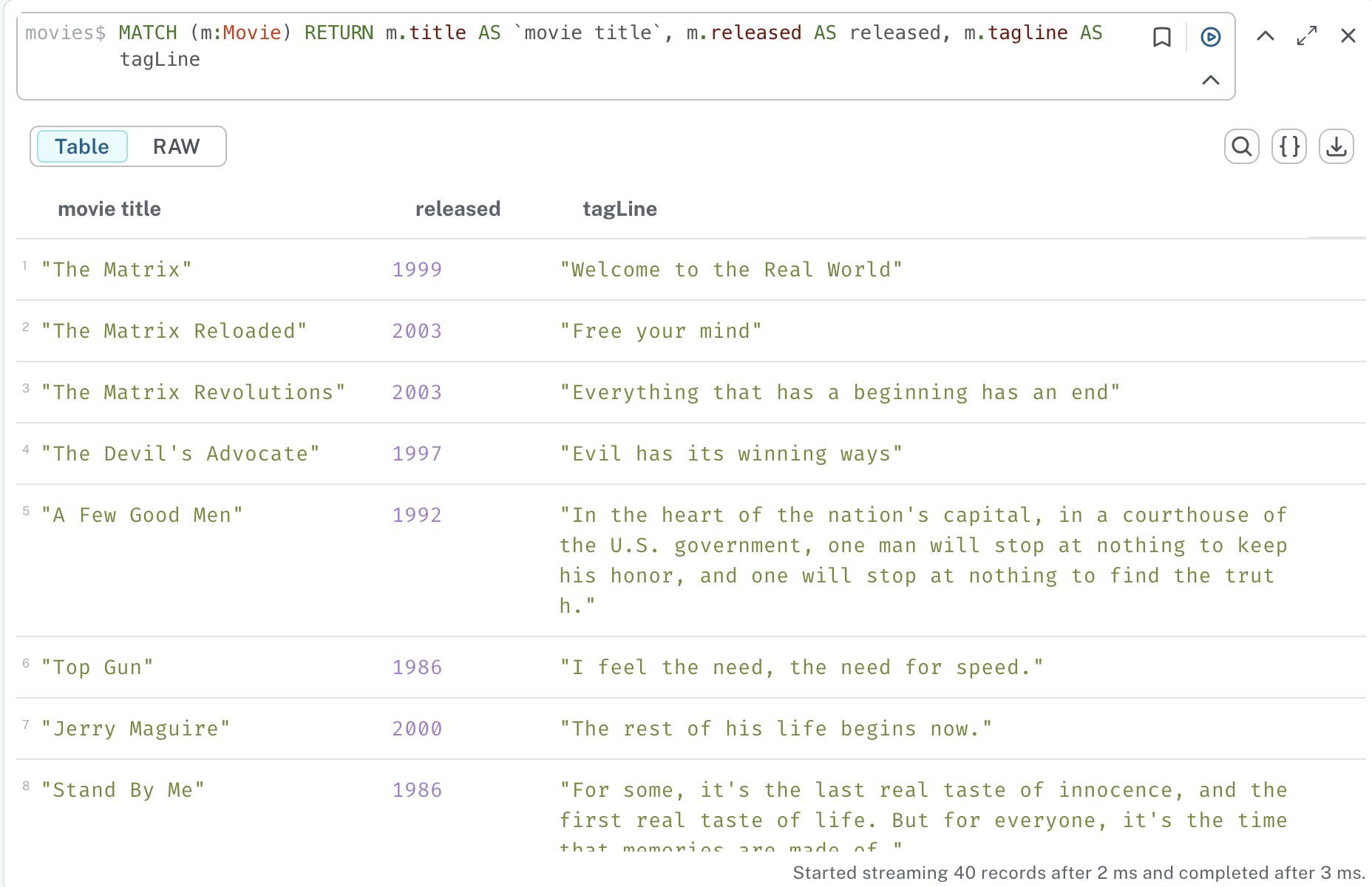Collapse the Cypher query editor chevron
This screenshot has height=887, width=1372.
point(1212,80)
